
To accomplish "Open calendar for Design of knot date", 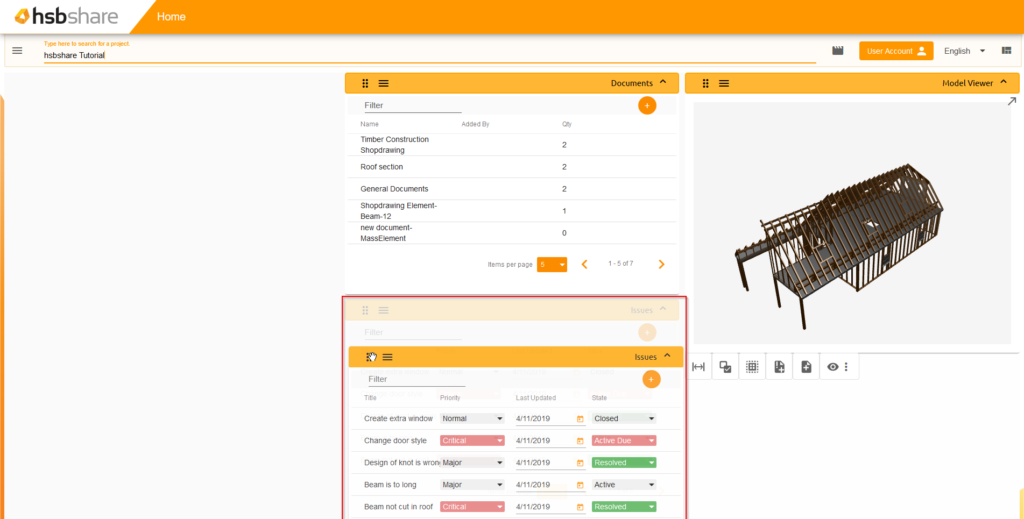I will [x=580, y=463].
